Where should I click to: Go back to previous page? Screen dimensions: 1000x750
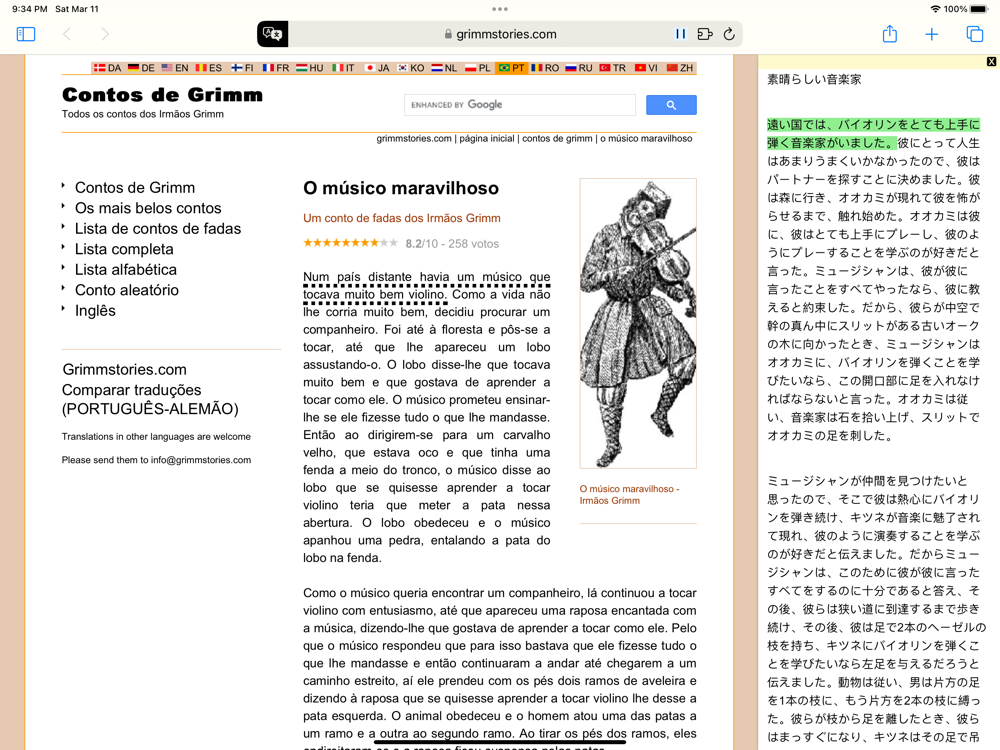[x=66, y=34]
